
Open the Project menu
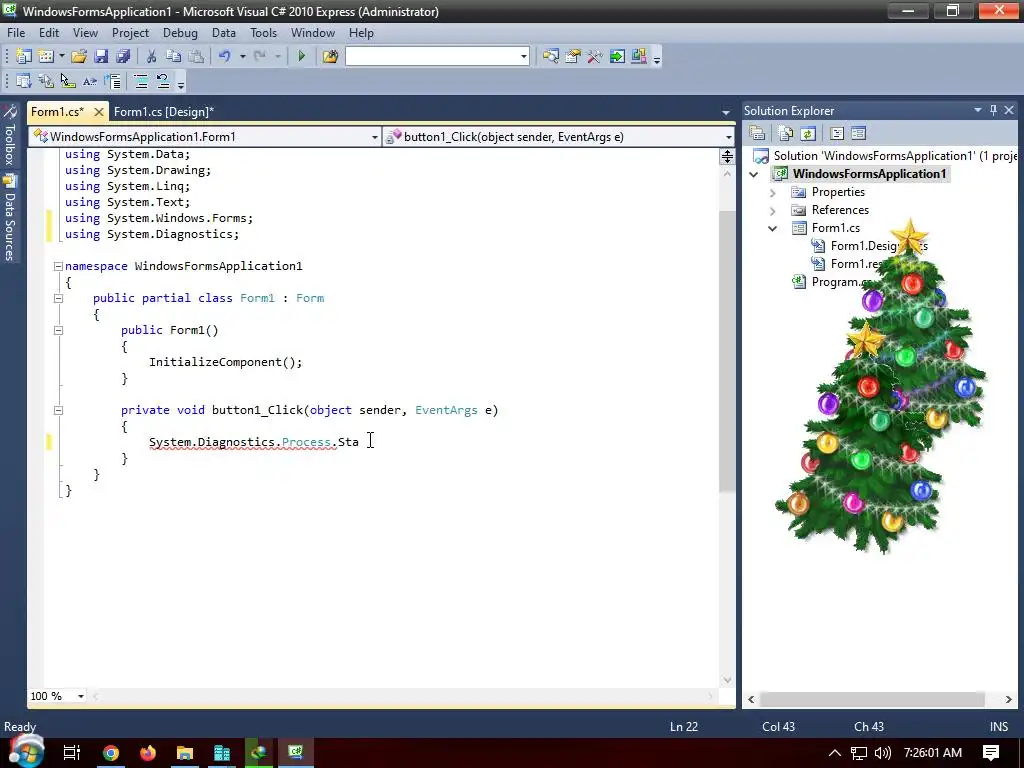point(130,33)
